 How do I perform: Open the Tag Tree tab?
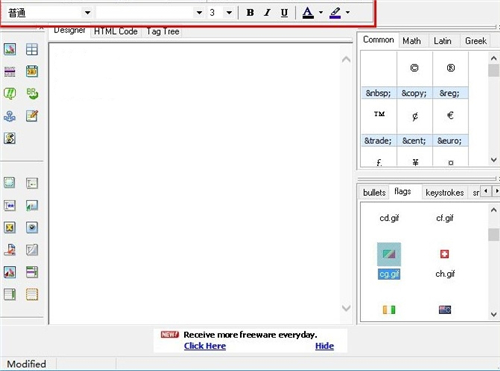tap(163, 31)
